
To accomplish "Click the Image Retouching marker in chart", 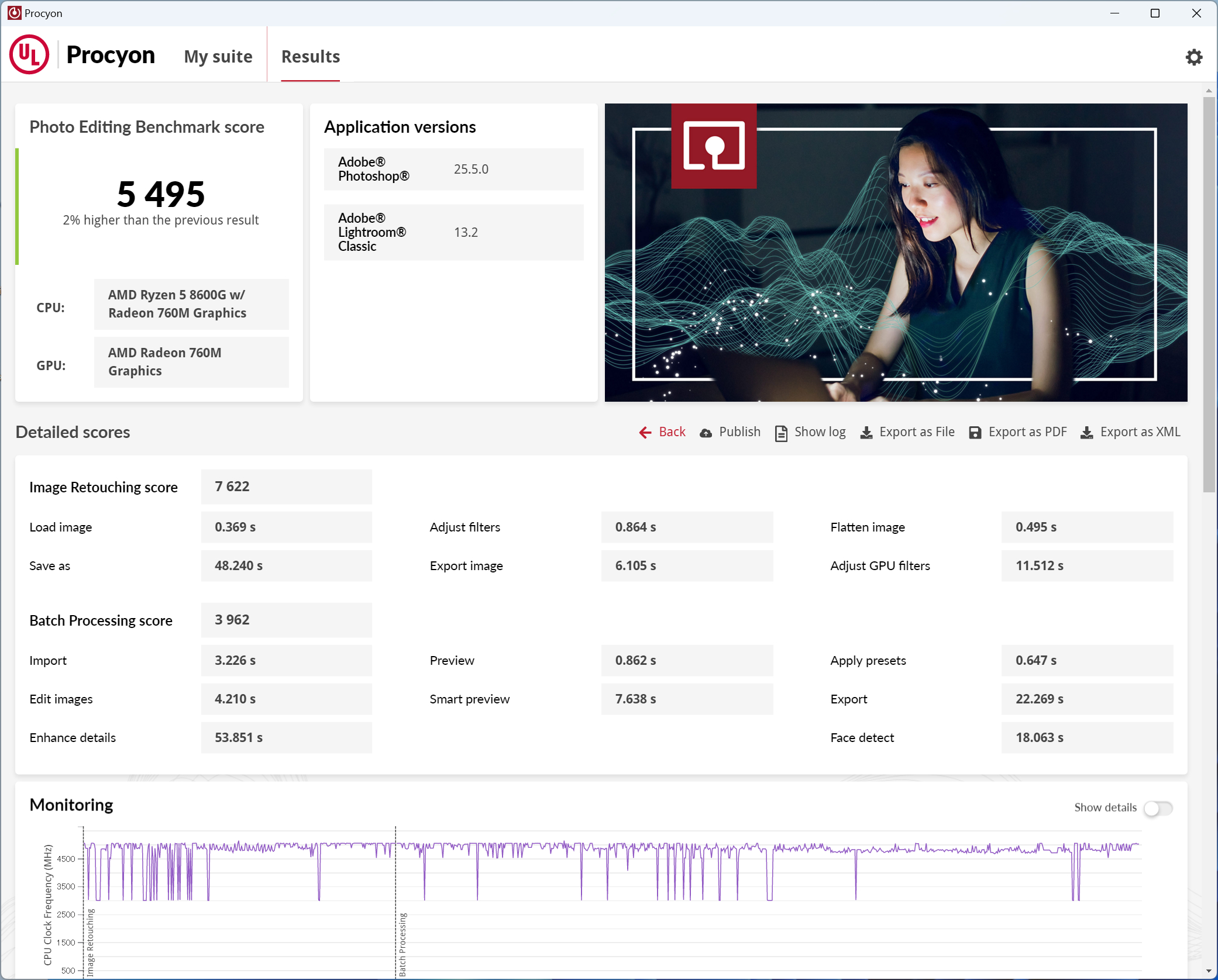I will (90, 941).
